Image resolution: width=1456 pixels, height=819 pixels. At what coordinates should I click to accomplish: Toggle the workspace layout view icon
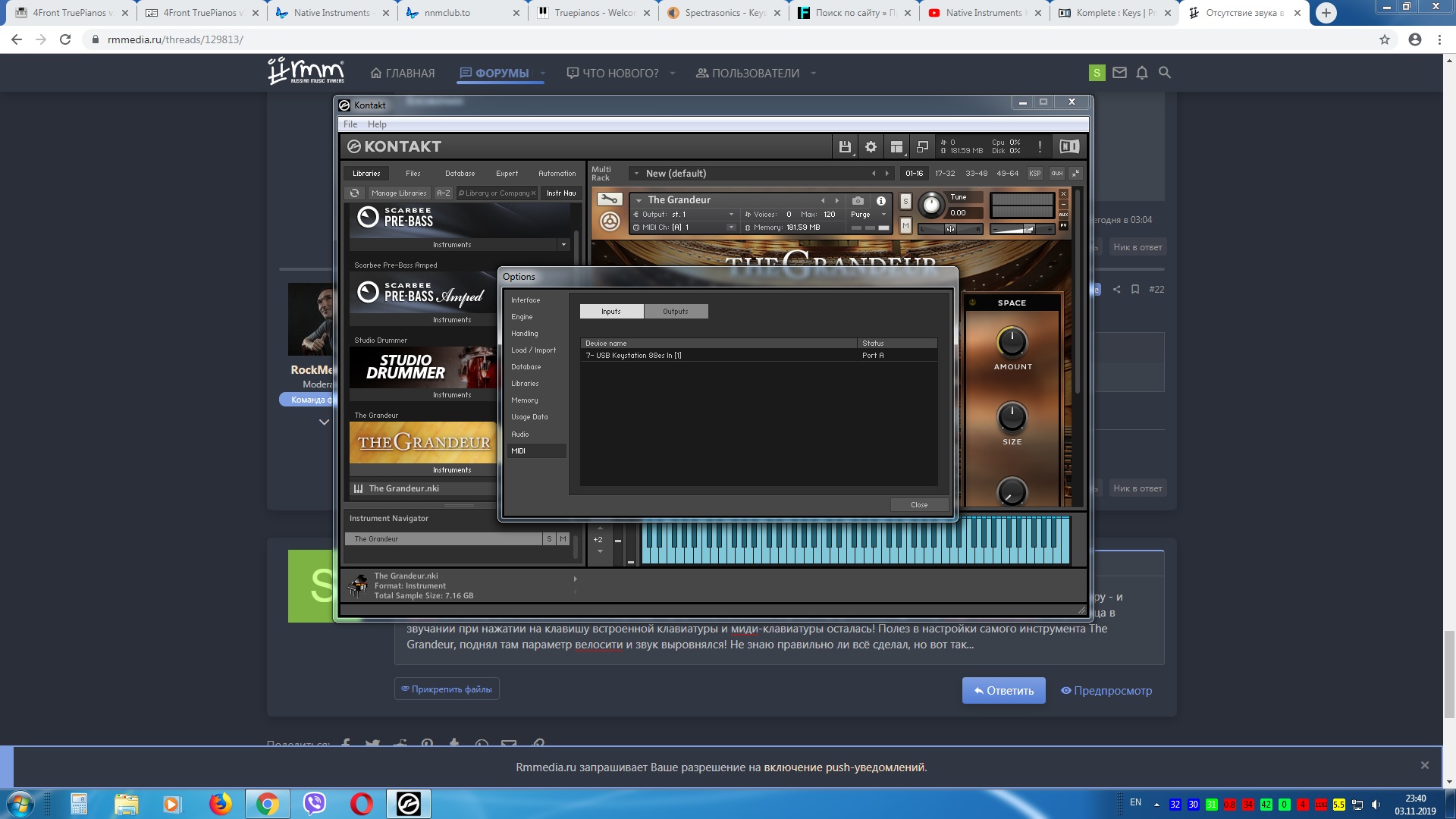896,147
